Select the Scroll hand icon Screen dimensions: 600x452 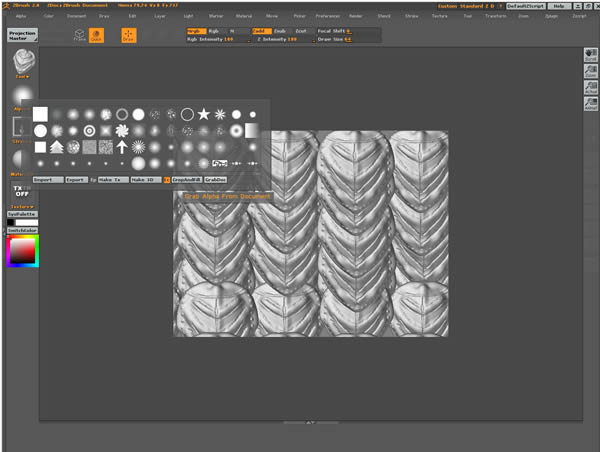point(590,55)
